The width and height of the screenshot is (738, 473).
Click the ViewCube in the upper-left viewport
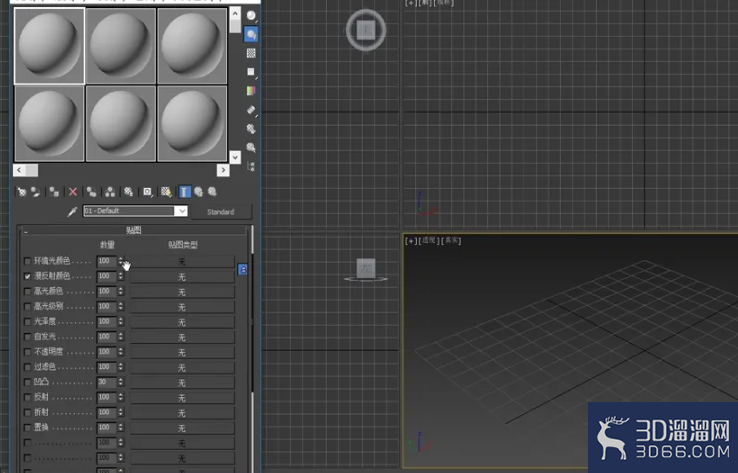(x=366, y=30)
